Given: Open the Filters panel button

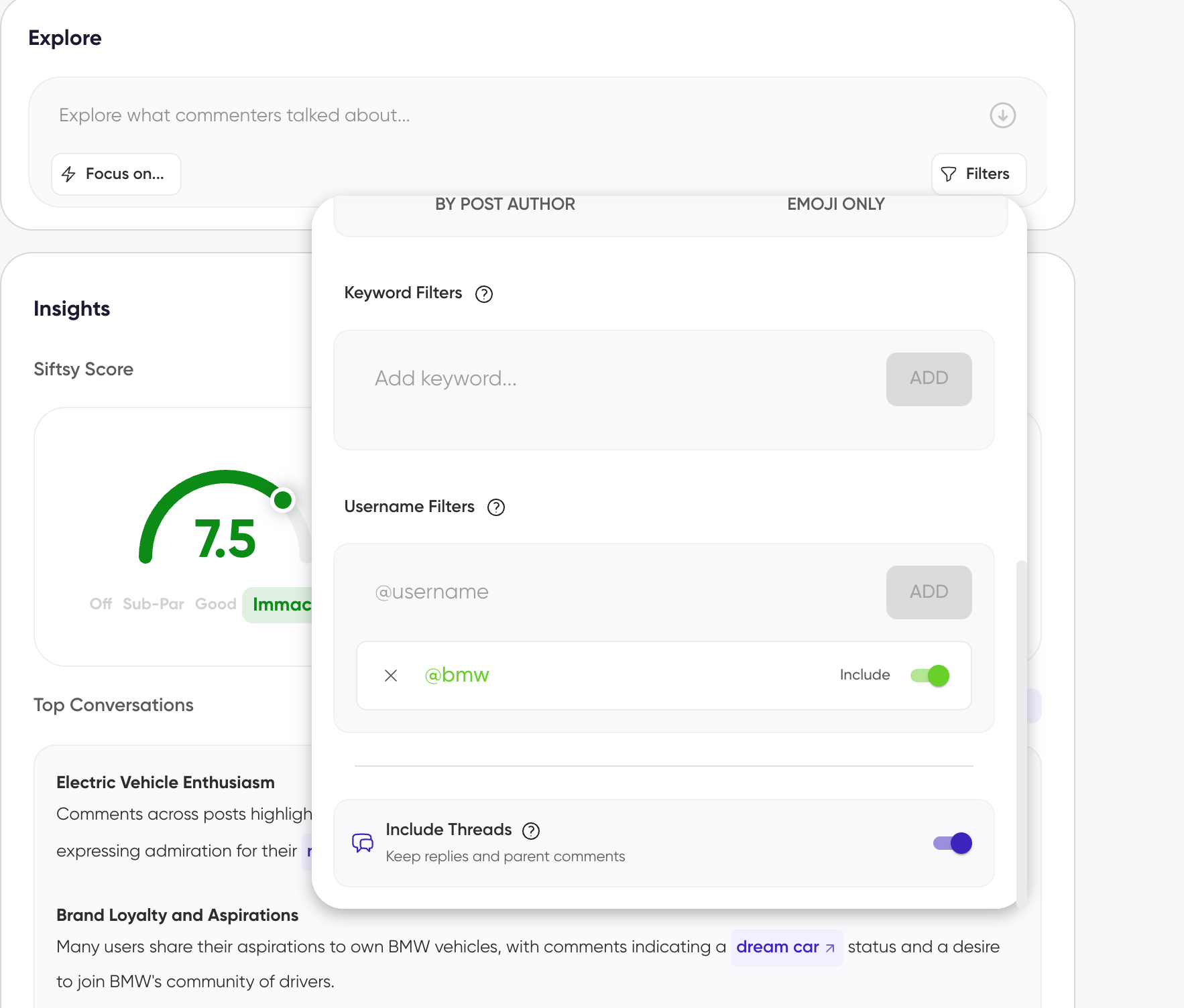Looking at the screenshot, I should pos(978,174).
